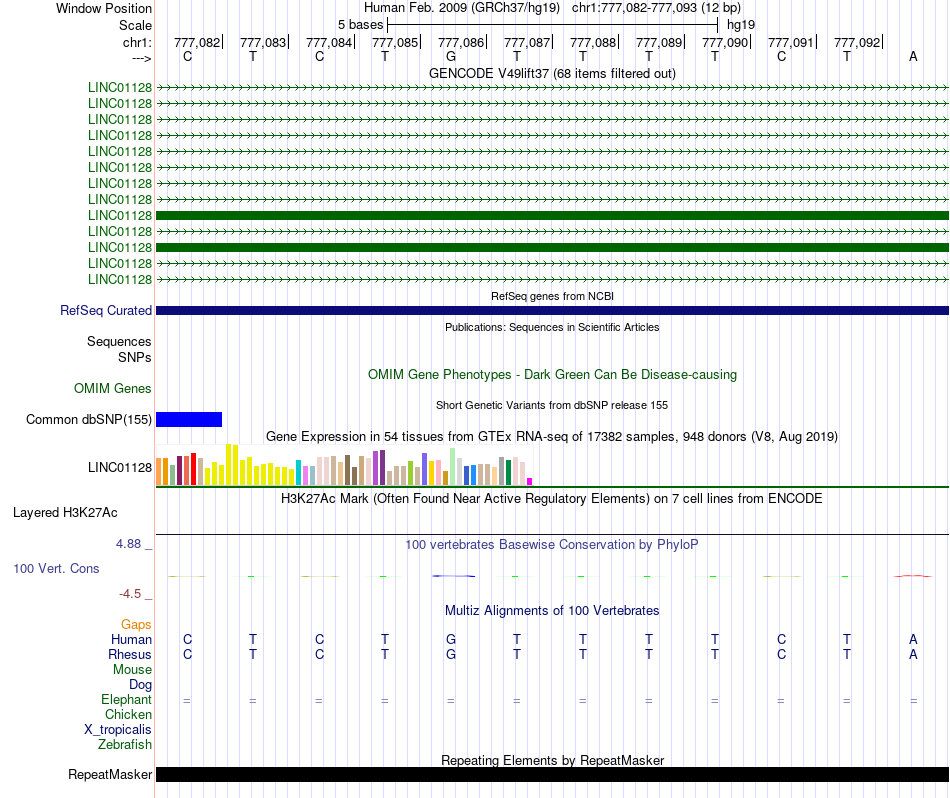This screenshot has width=950, height=798.
Task: Click the orange 'Gaps' label
Action: (x=136, y=624)
